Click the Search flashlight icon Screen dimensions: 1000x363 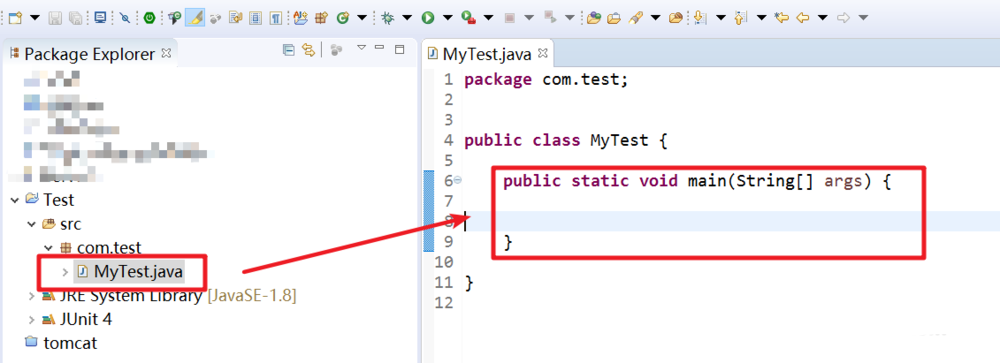click(635, 18)
